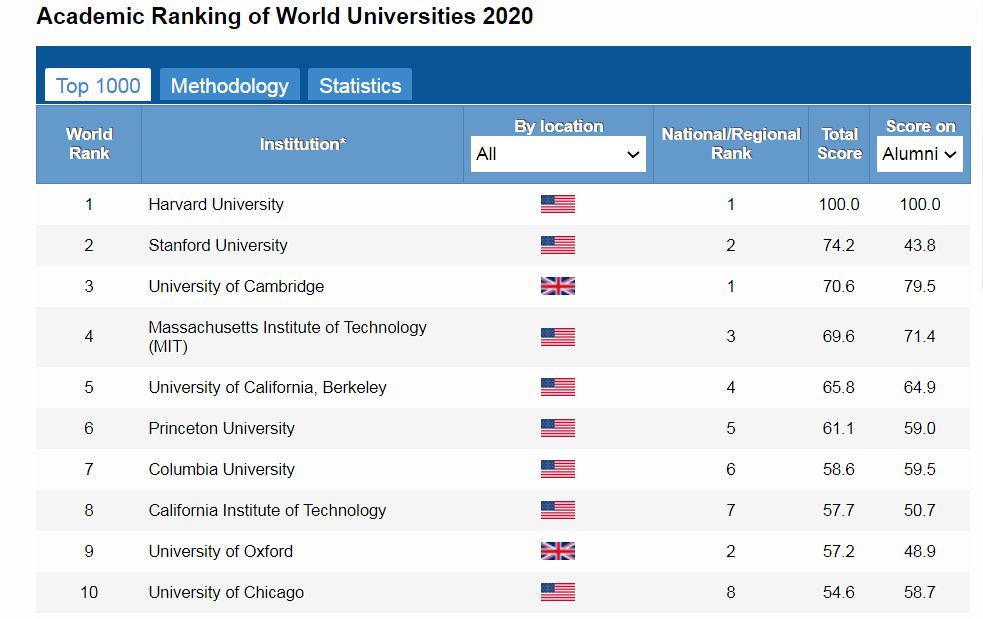Open University of Chicago link
This screenshot has width=983, height=619.
226,593
